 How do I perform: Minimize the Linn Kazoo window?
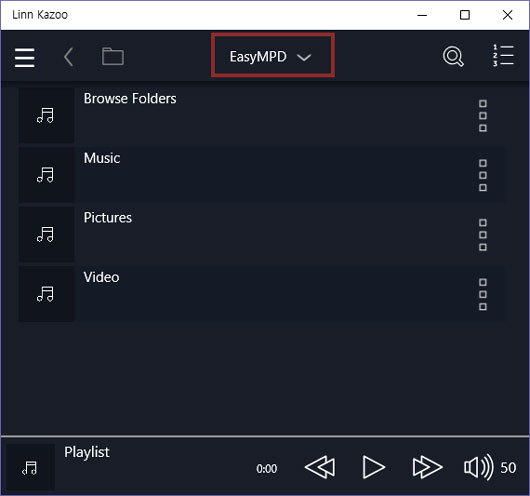click(x=422, y=15)
